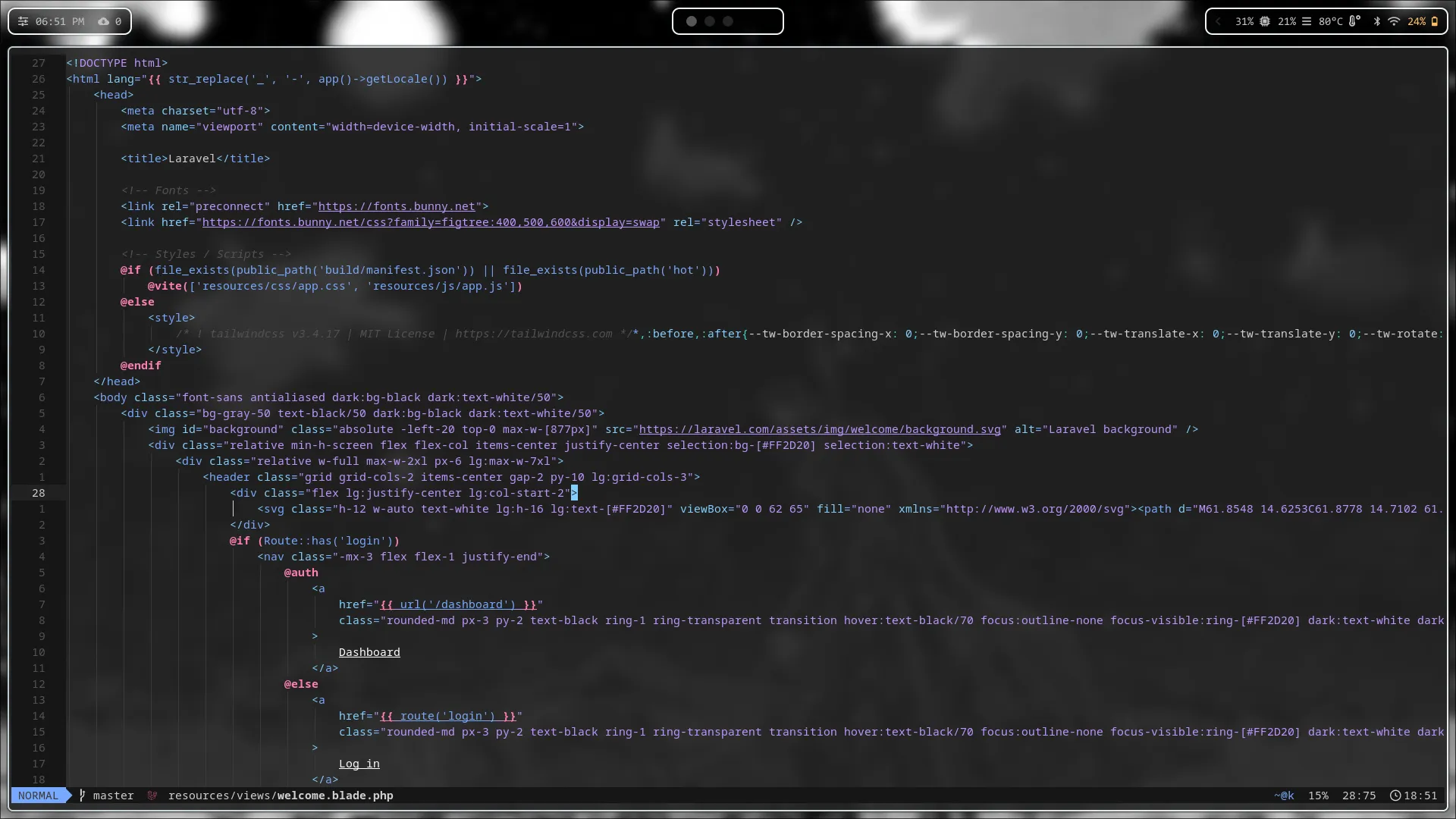Click the CPU chip usage icon
Viewport: 1456px width, 819px height.
[x=1265, y=21]
